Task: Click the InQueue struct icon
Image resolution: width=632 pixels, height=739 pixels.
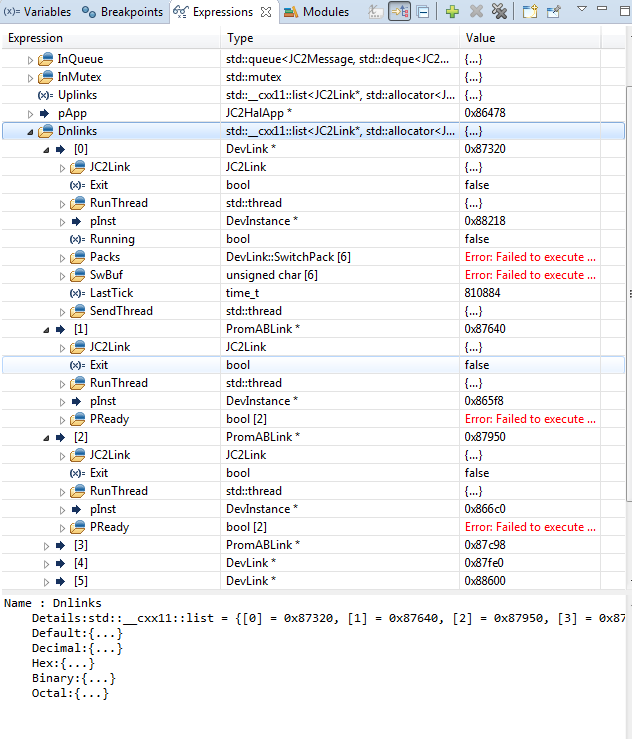Action: 46,59
